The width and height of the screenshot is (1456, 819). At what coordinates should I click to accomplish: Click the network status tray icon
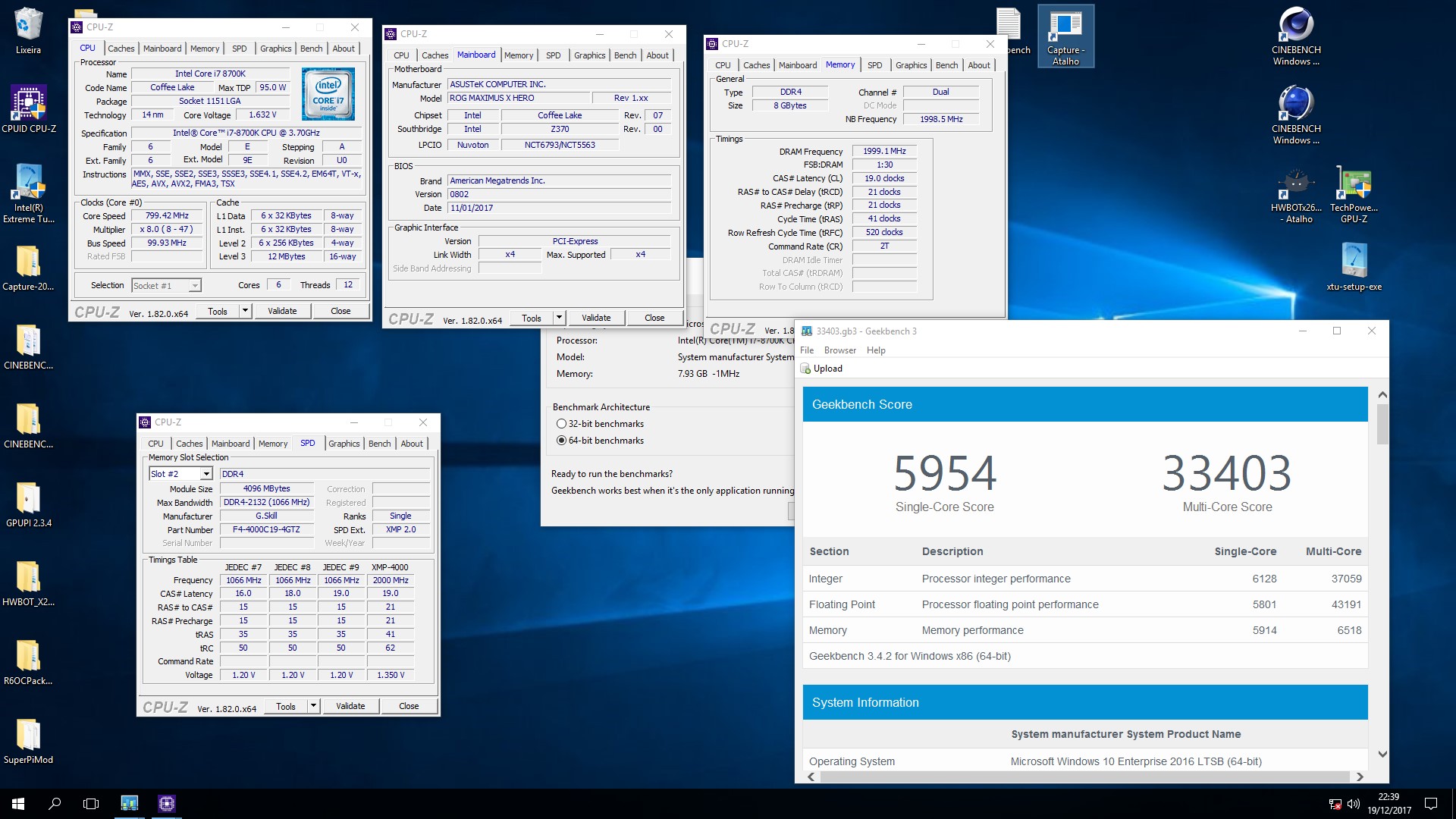coord(1335,804)
